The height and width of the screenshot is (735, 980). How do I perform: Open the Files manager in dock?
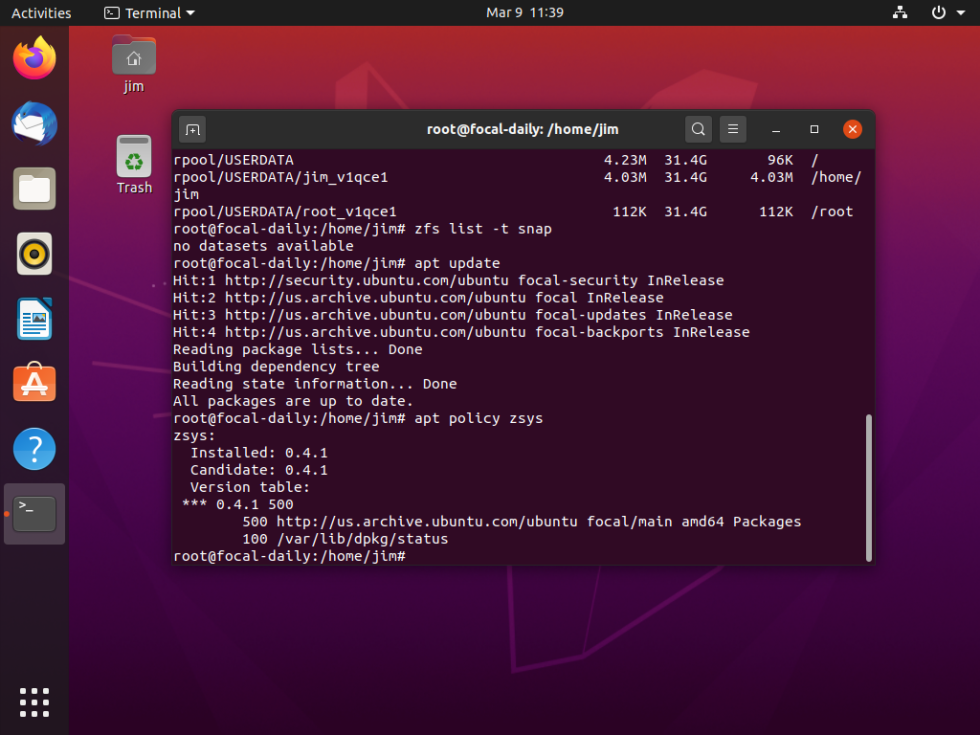[34, 189]
